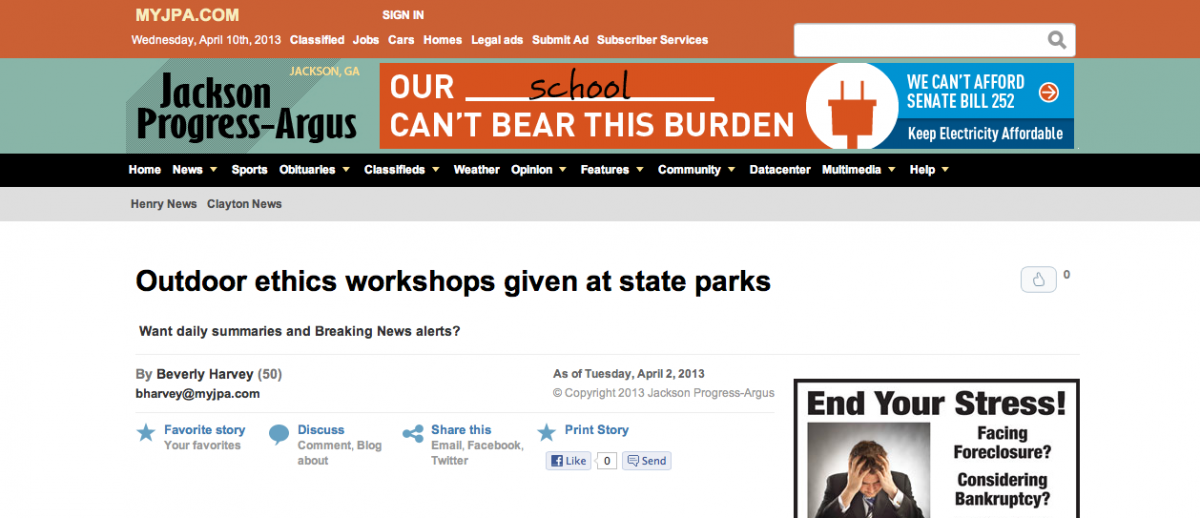Open the Cars link
Image resolution: width=1200 pixels, height=518 pixels.
pyautogui.click(x=401, y=40)
